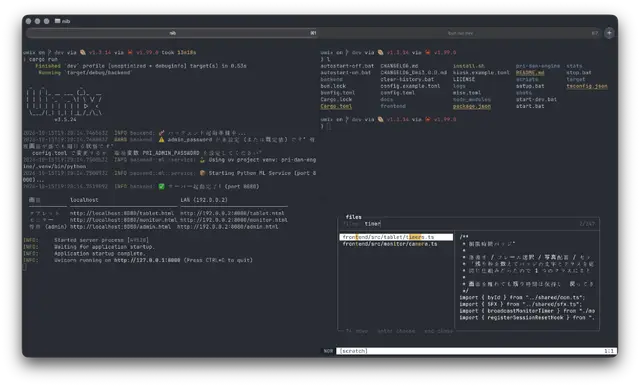This screenshot has height=386, width=640.
Task: Open LAN 192.0.0.2 monitor.html URL
Action: (x=234, y=220)
